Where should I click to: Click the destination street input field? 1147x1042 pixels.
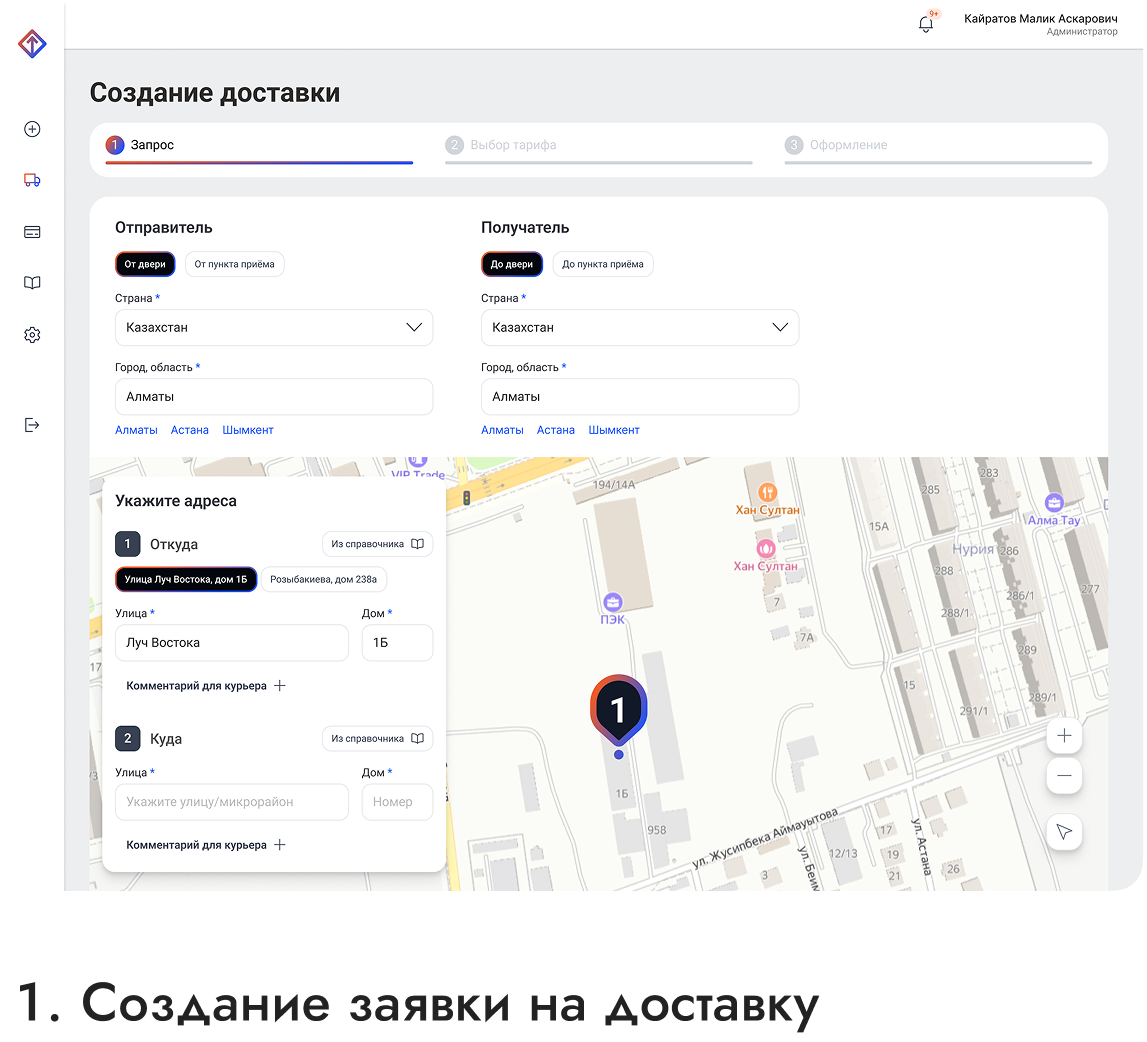(x=232, y=802)
